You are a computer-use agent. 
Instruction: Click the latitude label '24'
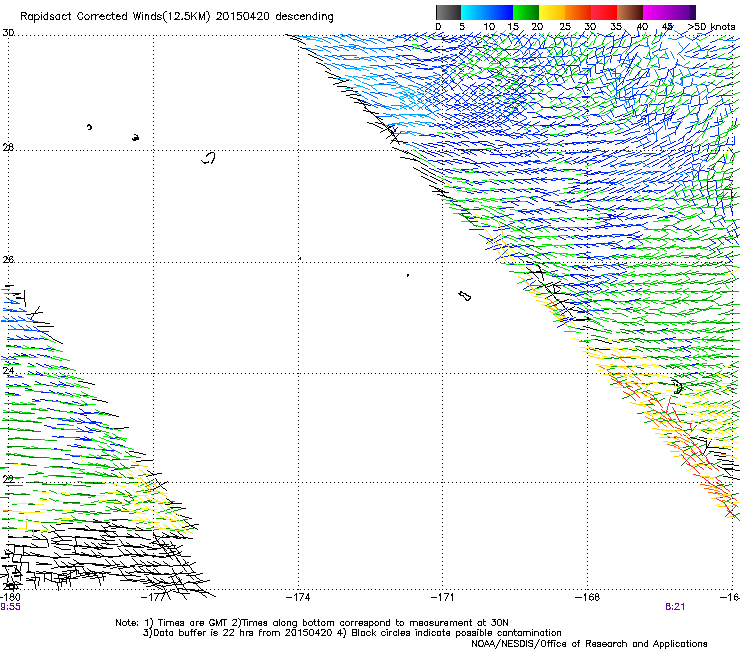pos(8,371)
